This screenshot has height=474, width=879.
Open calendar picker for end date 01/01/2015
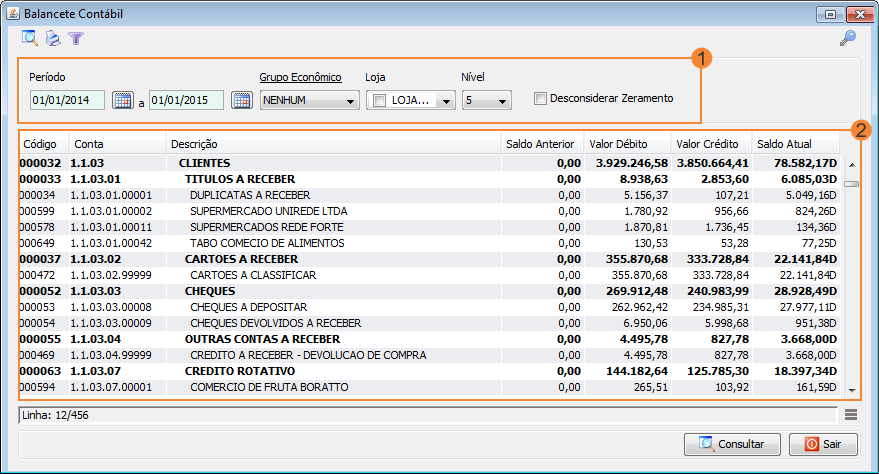point(241,100)
